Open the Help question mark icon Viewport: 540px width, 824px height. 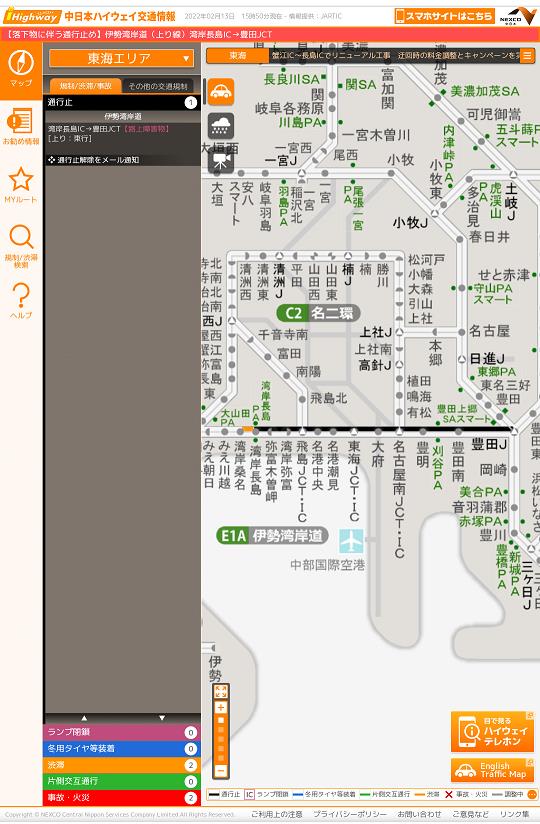21,295
